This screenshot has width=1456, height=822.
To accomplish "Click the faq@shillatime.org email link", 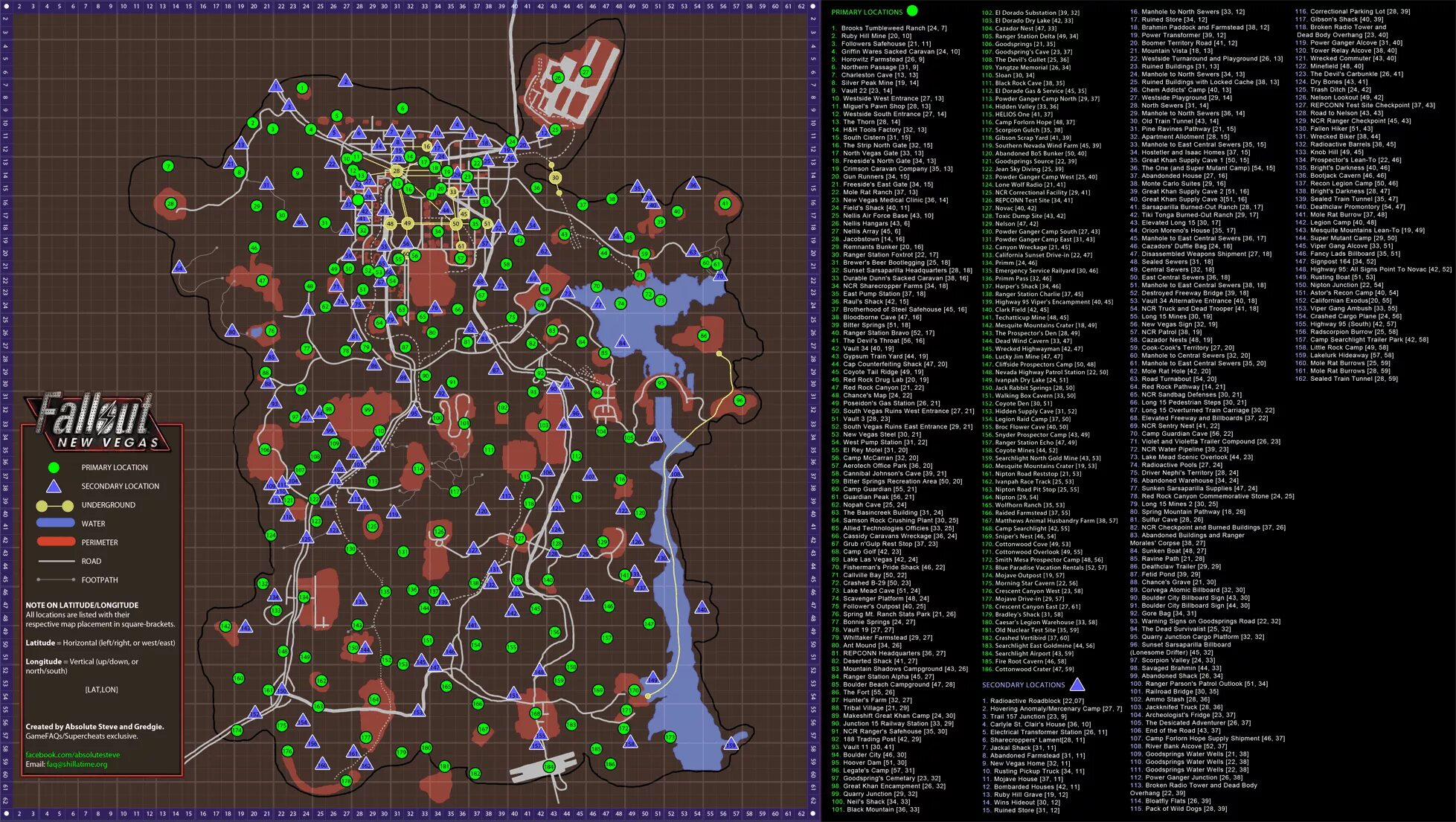I will 77,764.
